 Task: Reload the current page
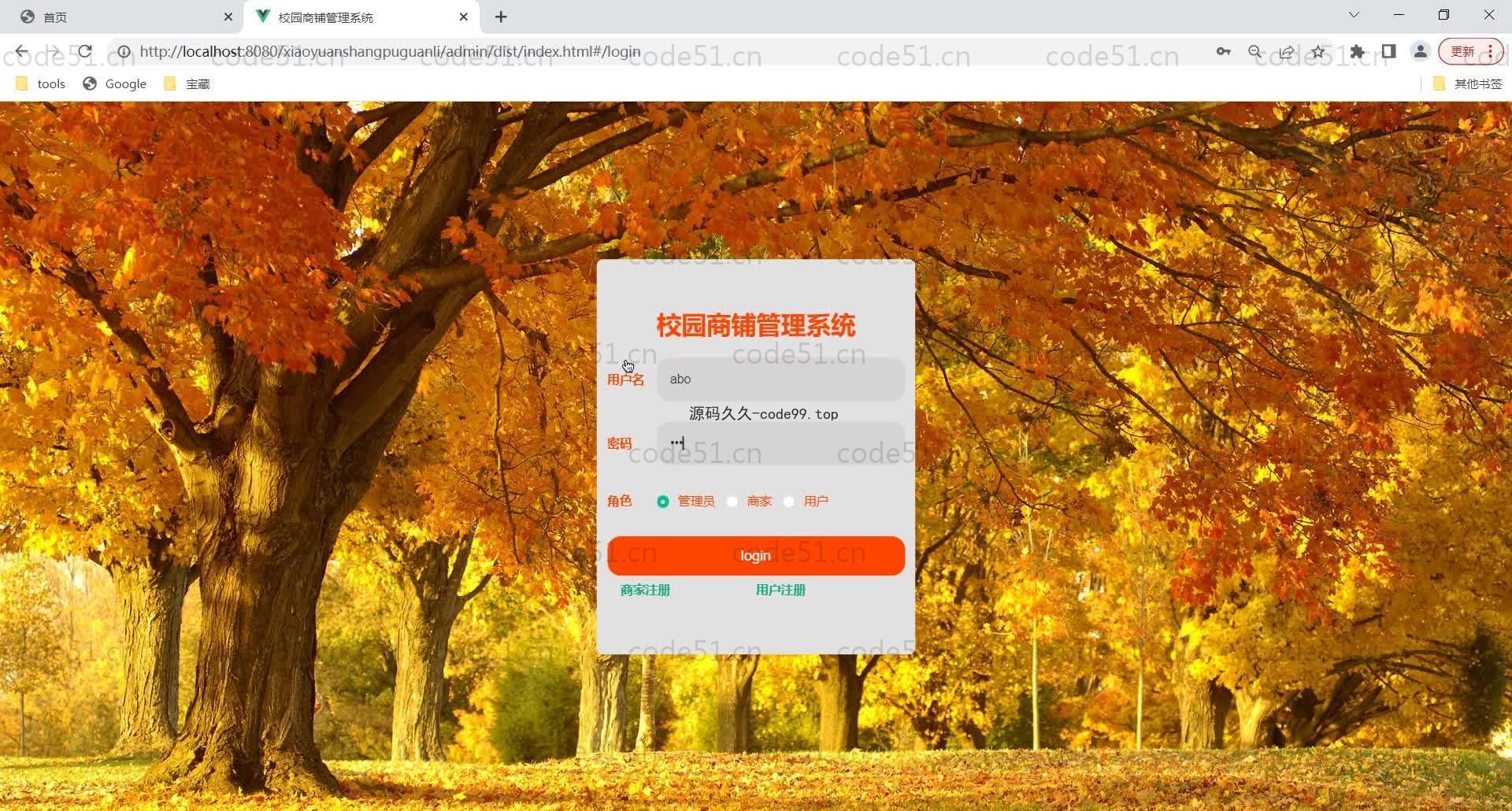[x=85, y=52]
